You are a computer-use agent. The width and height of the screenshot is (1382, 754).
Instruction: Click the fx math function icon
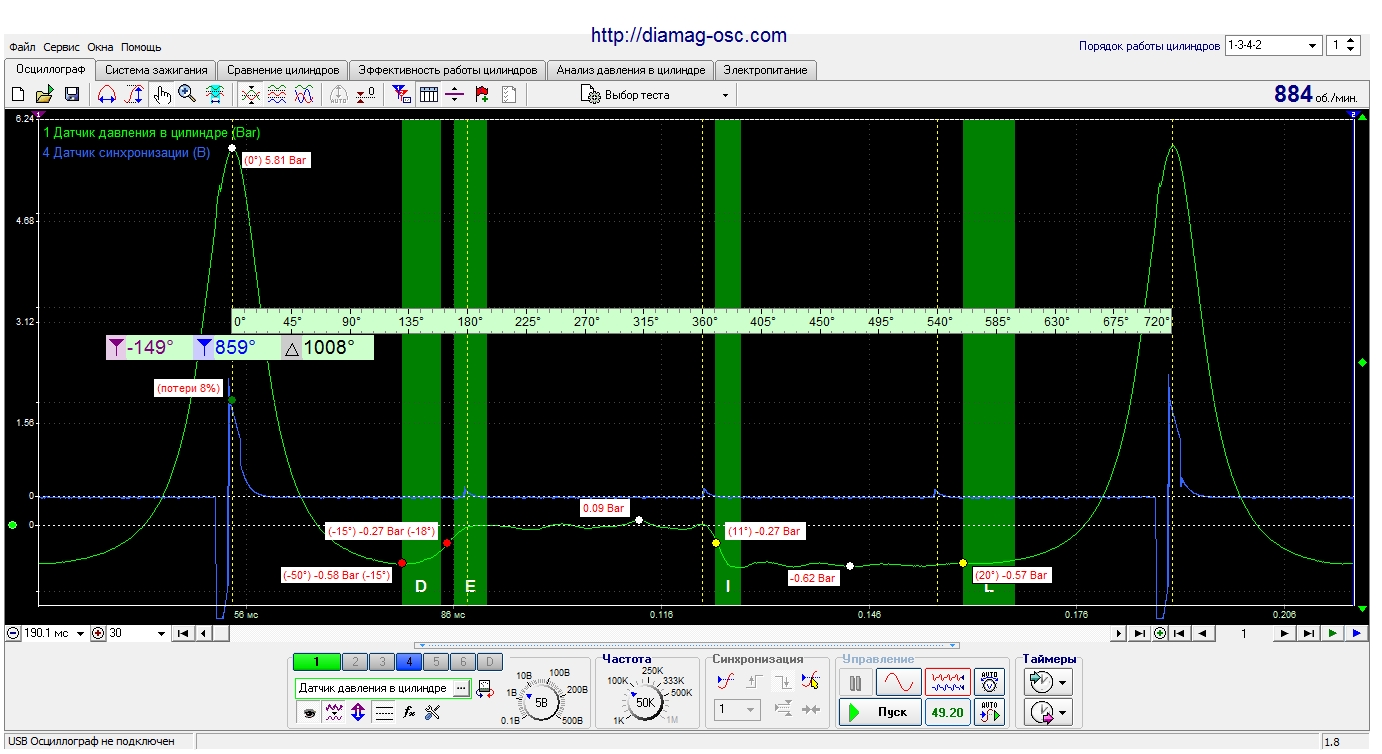pos(409,712)
